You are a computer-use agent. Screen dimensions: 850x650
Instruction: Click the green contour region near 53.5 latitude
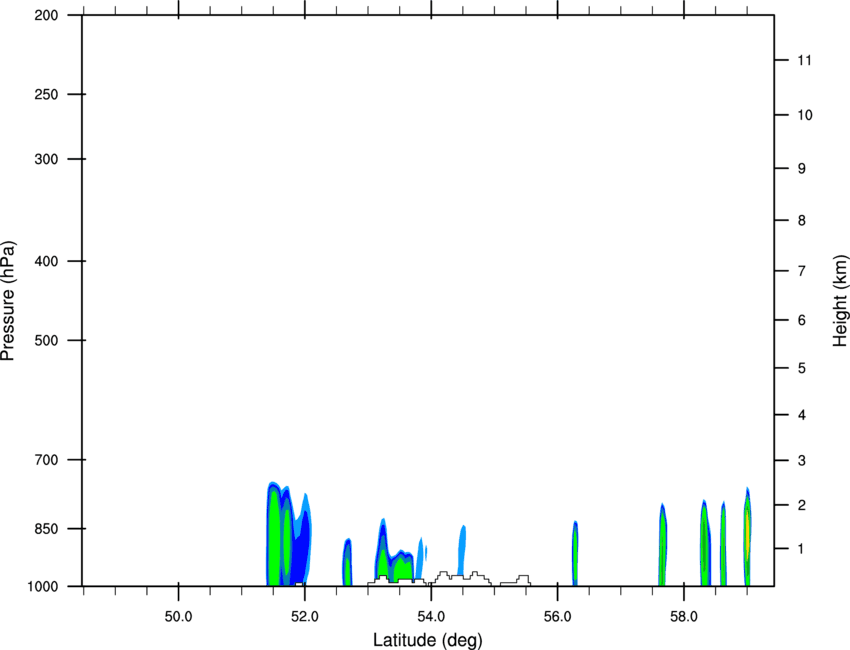[x=403, y=568]
